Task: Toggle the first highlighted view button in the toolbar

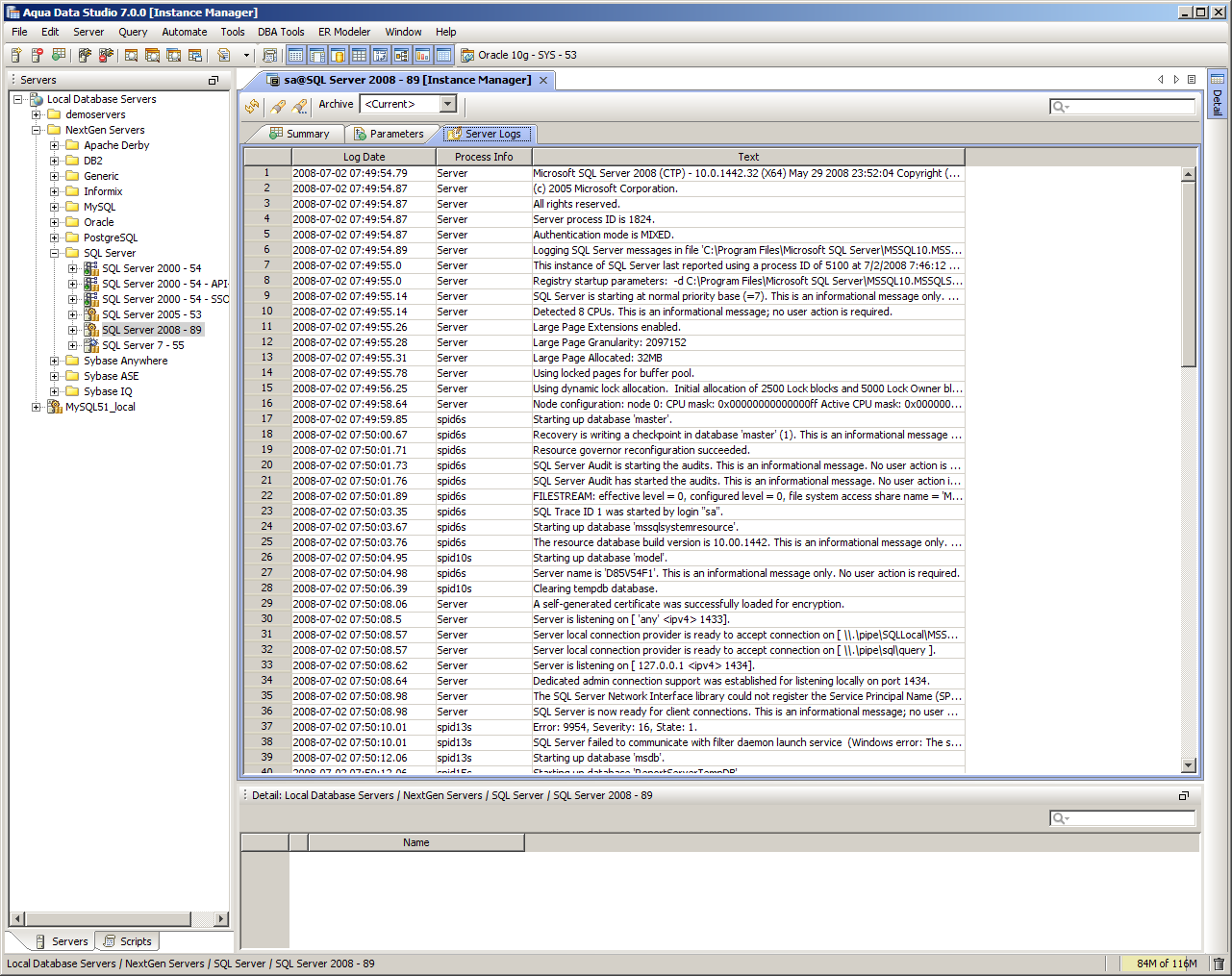Action: pyautogui.click(x=295, y=56)
